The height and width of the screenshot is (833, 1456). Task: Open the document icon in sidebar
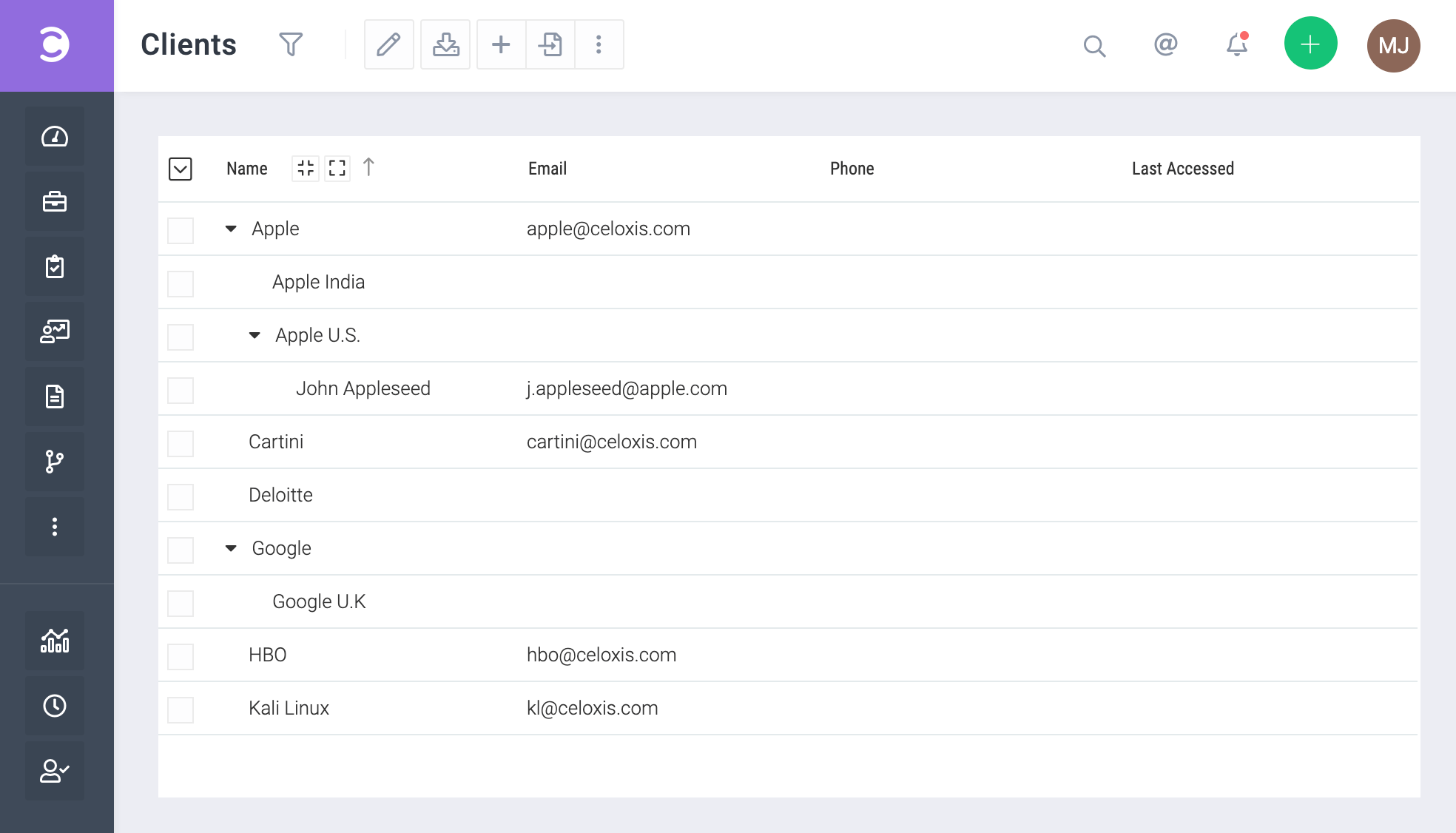(x=55, y=397)
